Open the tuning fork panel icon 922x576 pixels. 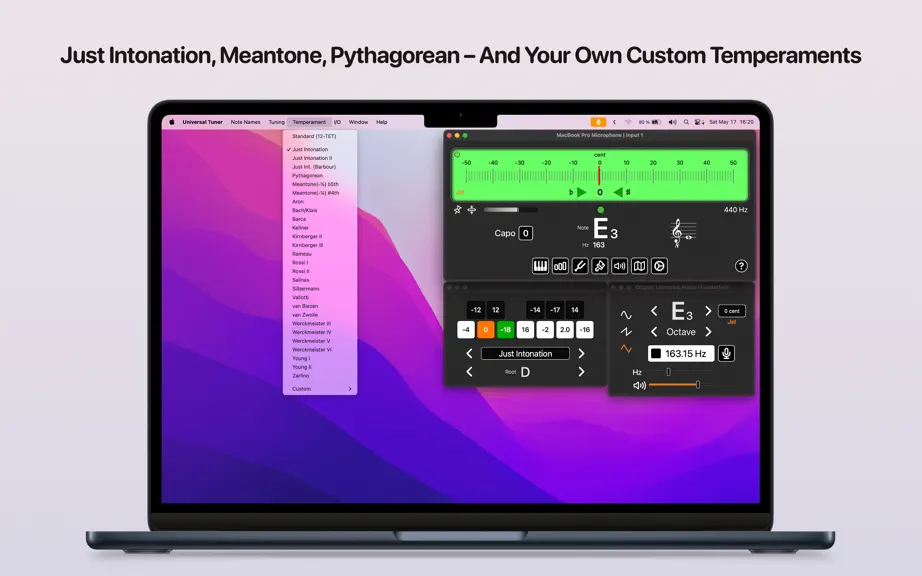(x=580, y=266)
